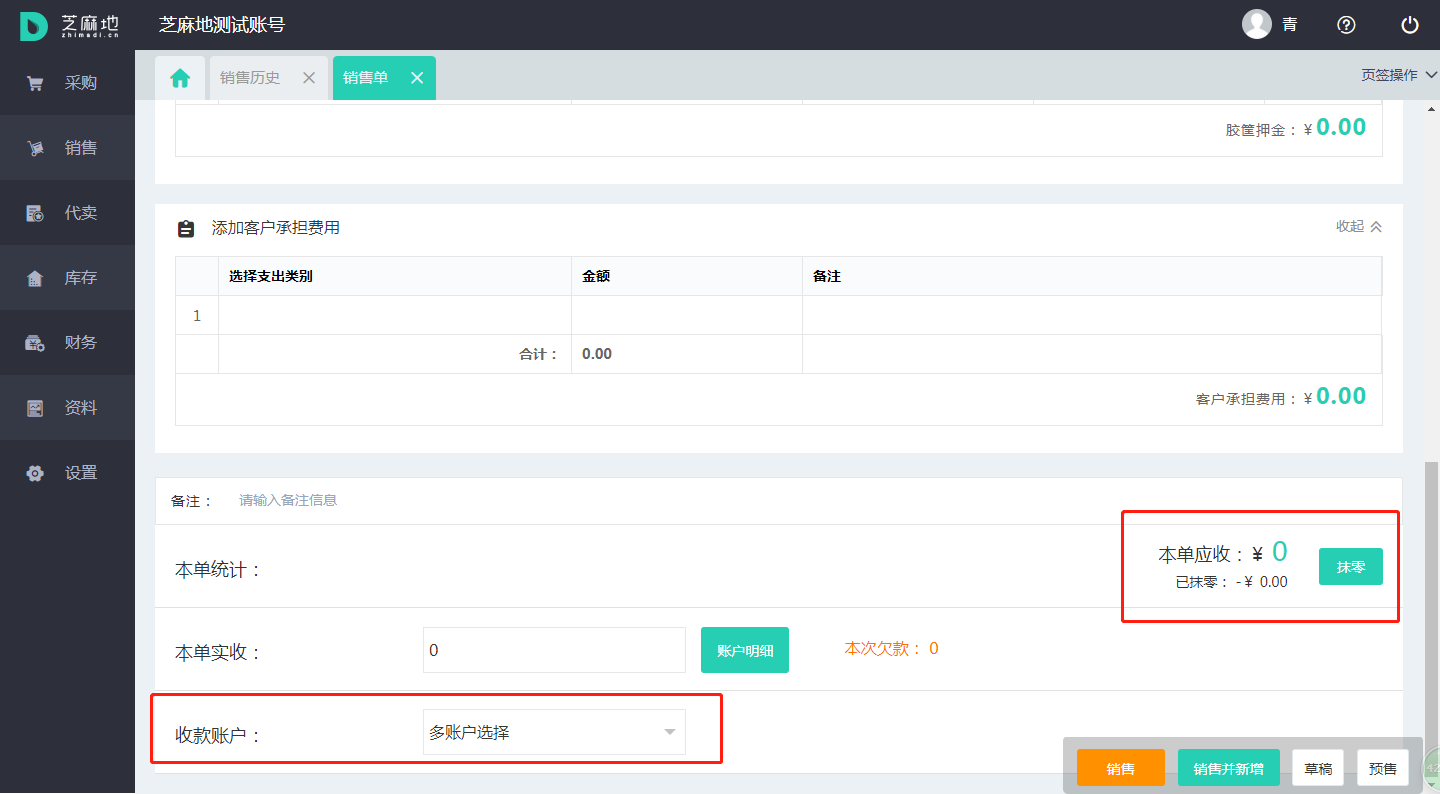Viewport: 1440px width, 794px height.
Task: Open 资料 menu in sidebar
Action: (x=67, y=408)
